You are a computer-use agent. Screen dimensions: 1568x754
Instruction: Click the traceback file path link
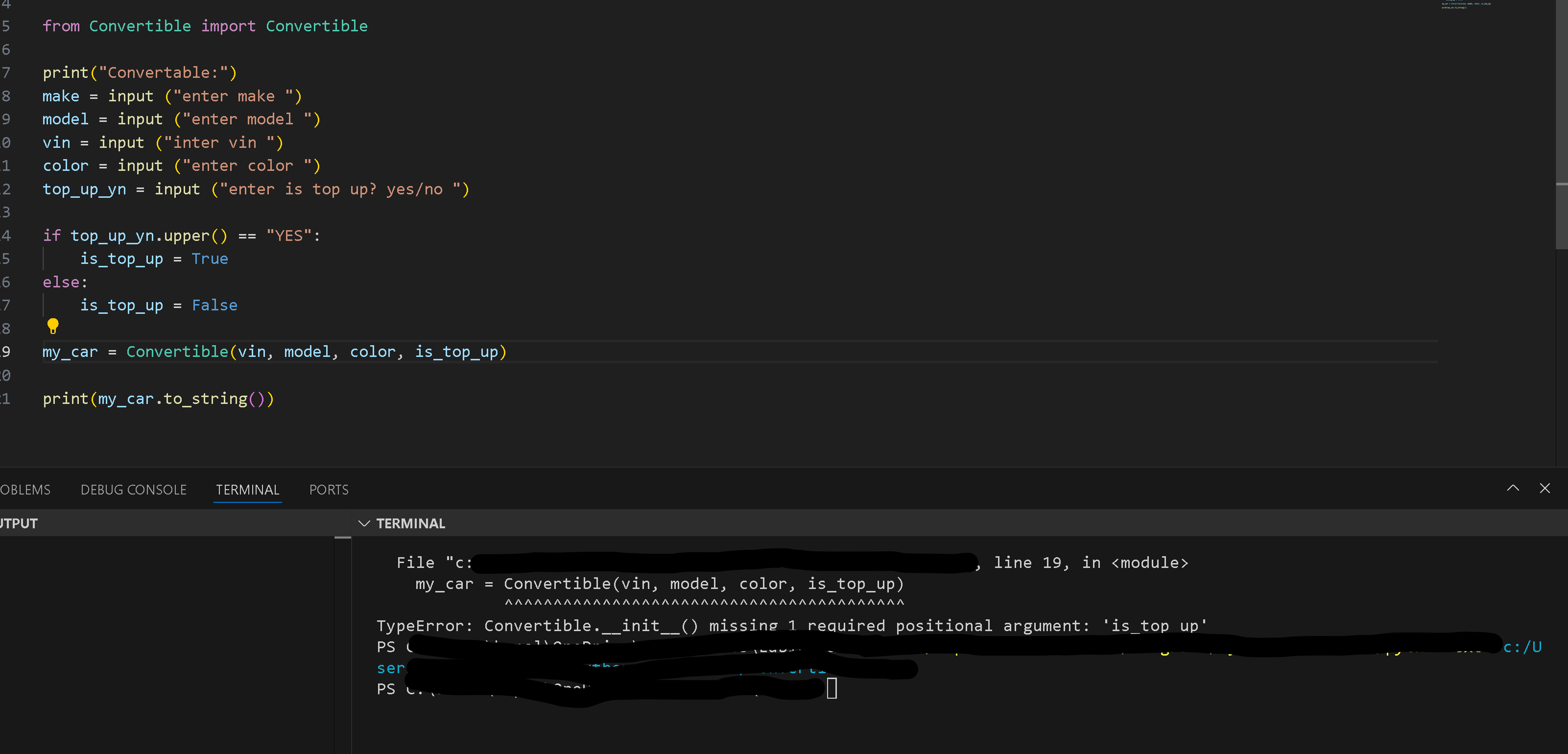pyautogui.click(x=669, y=562)
